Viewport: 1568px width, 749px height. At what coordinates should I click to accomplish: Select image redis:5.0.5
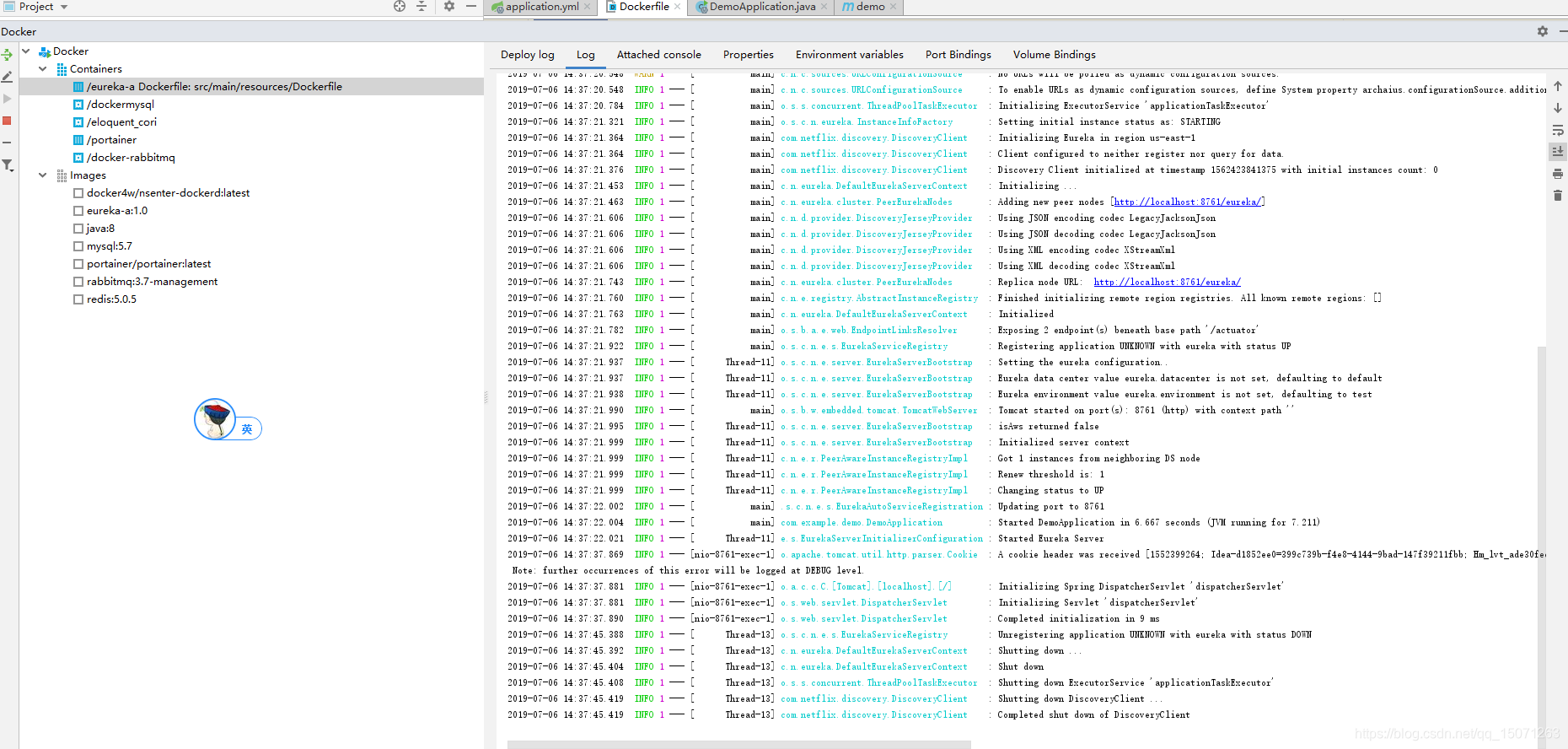pos(111,299)
